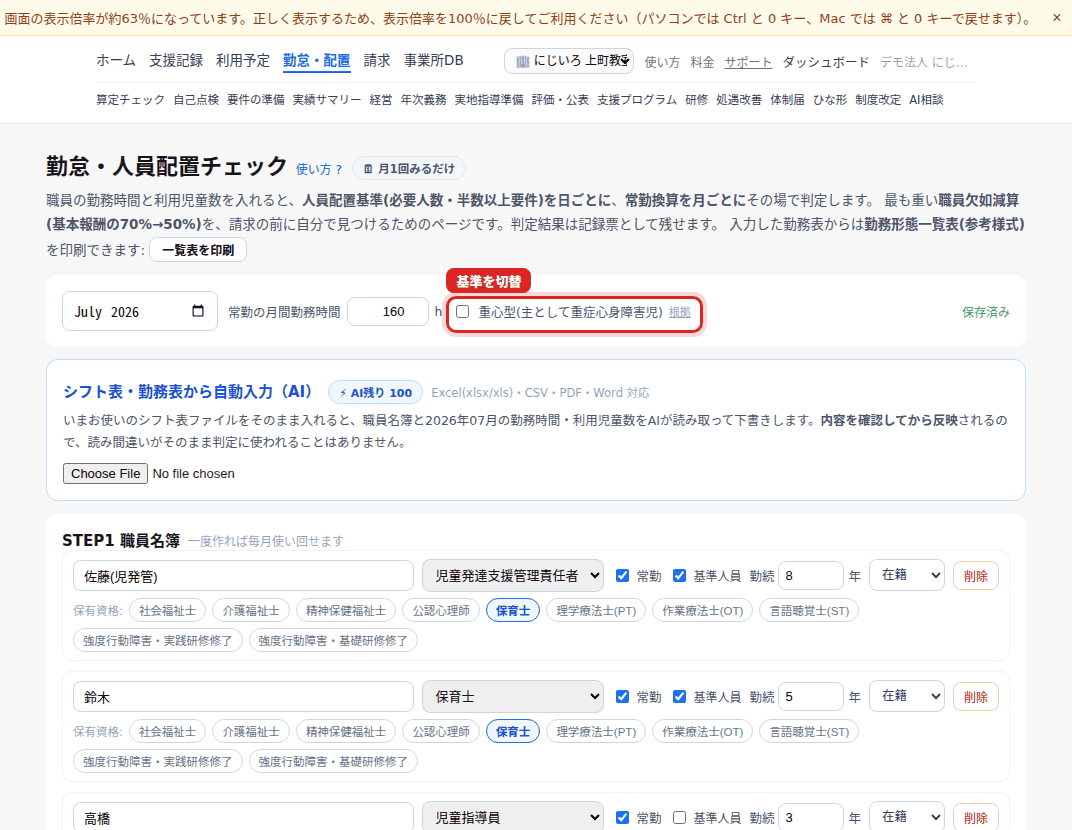Open the 利用予定 menu item
Image resolution: width=1072 pixels, height=830 pixels.
pyautogui.click(x=243, y=60)
